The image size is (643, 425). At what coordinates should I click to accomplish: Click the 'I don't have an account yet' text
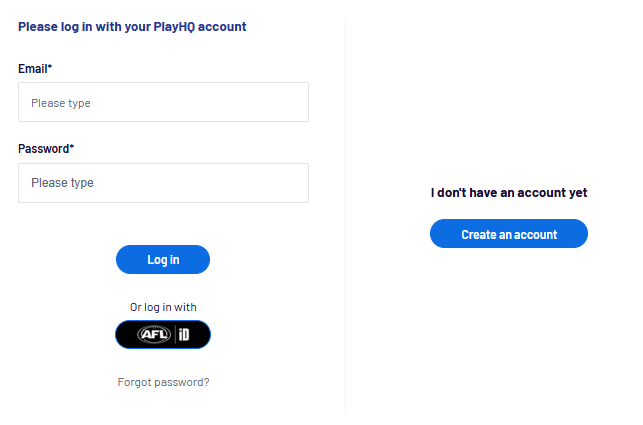coord(508,192)
